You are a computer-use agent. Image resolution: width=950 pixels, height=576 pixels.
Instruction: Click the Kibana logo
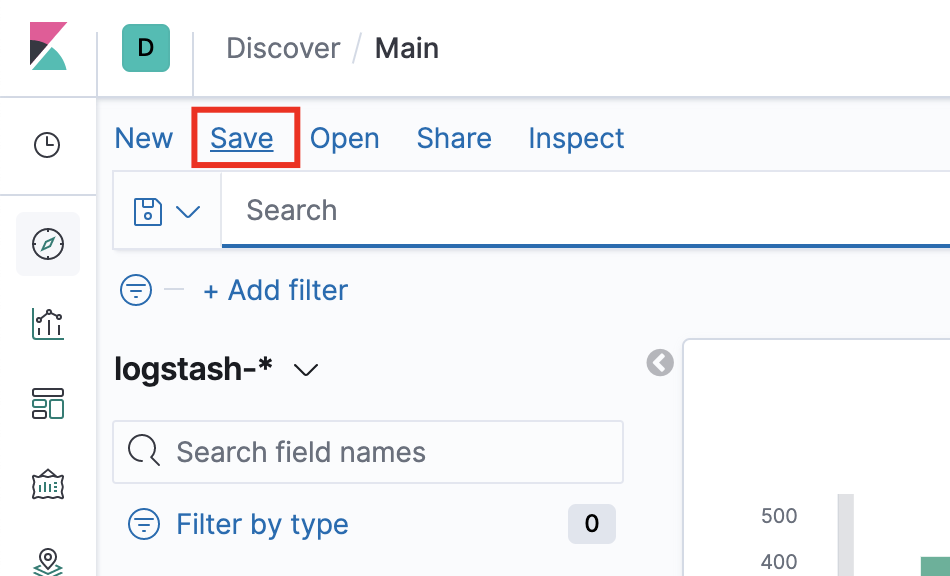point(48,47)
